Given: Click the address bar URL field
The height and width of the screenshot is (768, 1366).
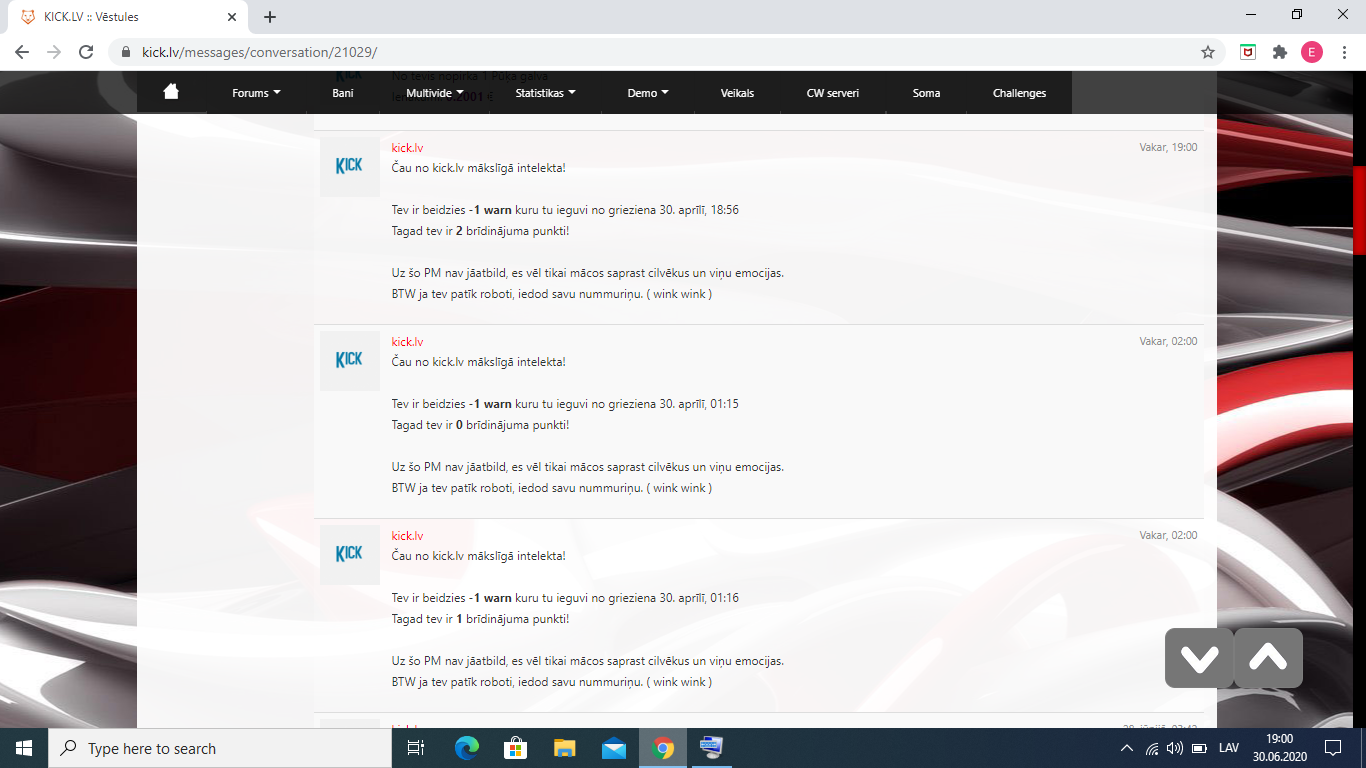Looking at the screenshot, I should click(660, 52).
